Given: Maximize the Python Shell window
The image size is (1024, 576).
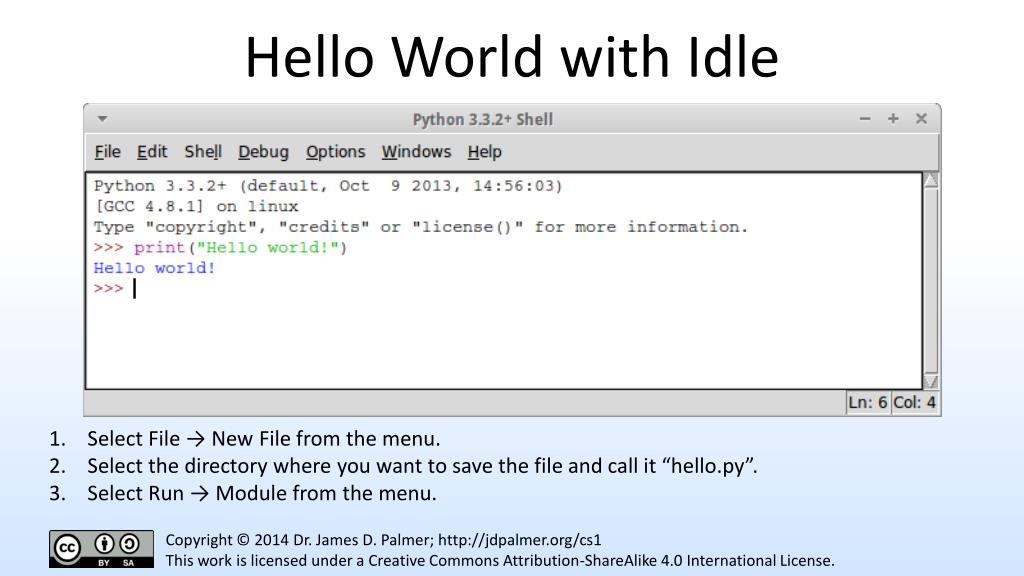Looking at the screenshot, I should click(x=893, y=119).
